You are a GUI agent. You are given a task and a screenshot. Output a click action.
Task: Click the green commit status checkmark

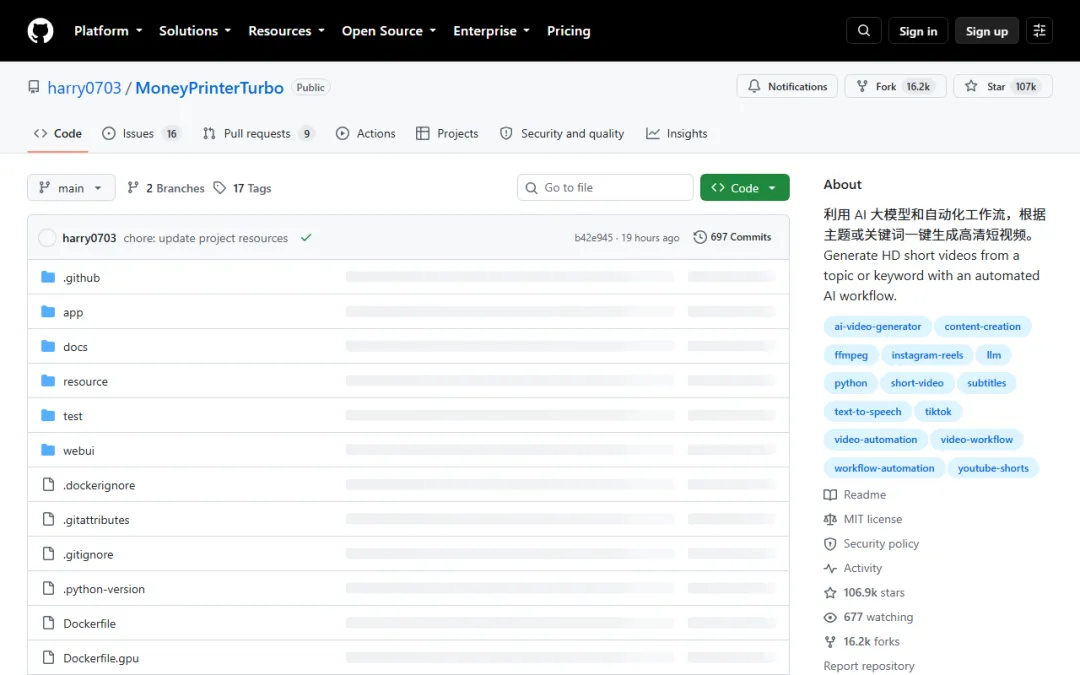[x=307, y=238]
